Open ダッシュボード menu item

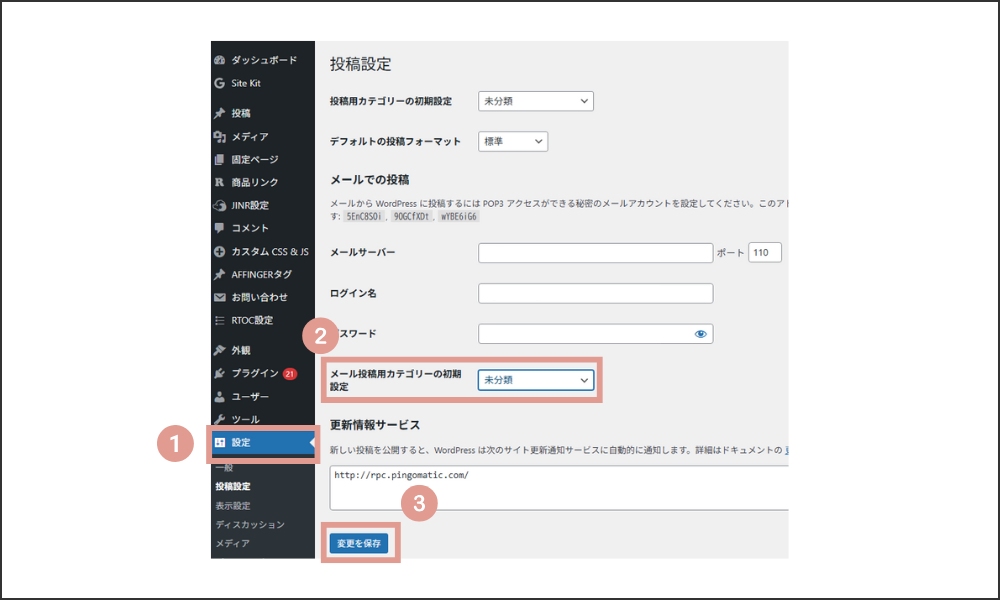point(263,60)
